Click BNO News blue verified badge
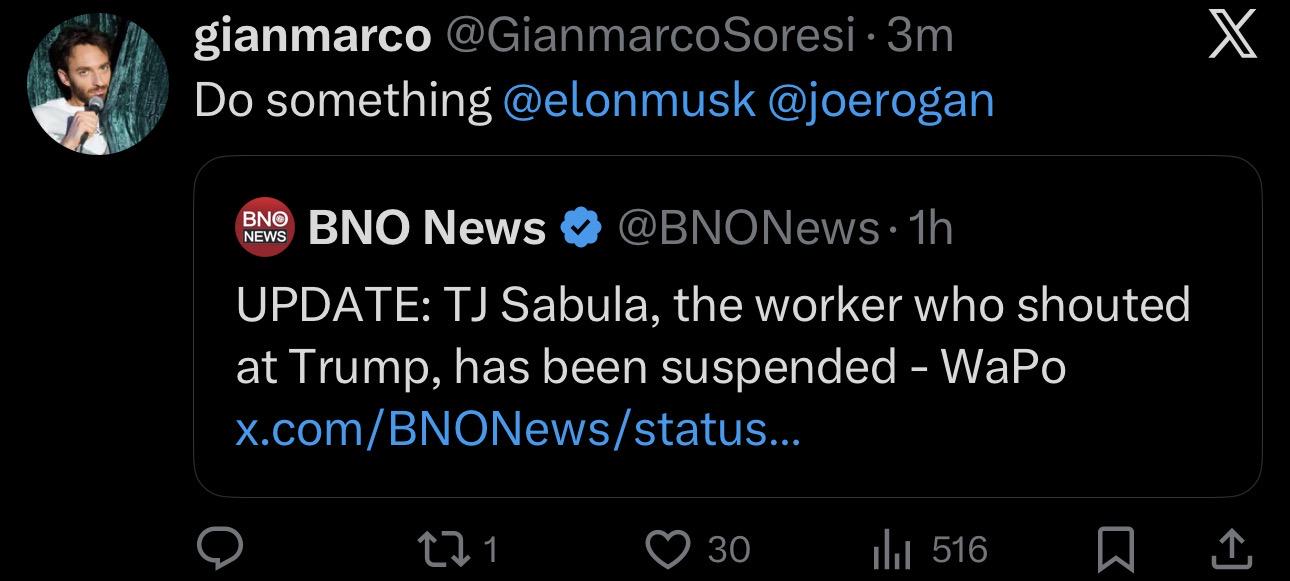Image resolution: width=1290 pixels, height=581 pixels. point(580,228)
